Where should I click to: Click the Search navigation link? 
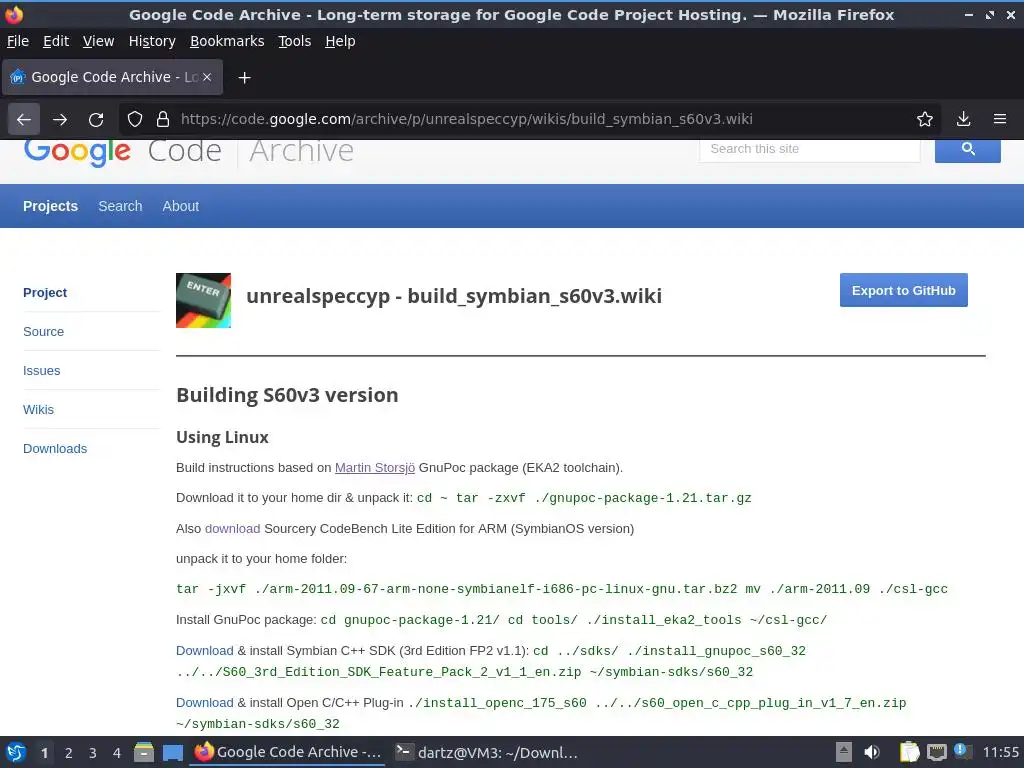pos(120,206)
